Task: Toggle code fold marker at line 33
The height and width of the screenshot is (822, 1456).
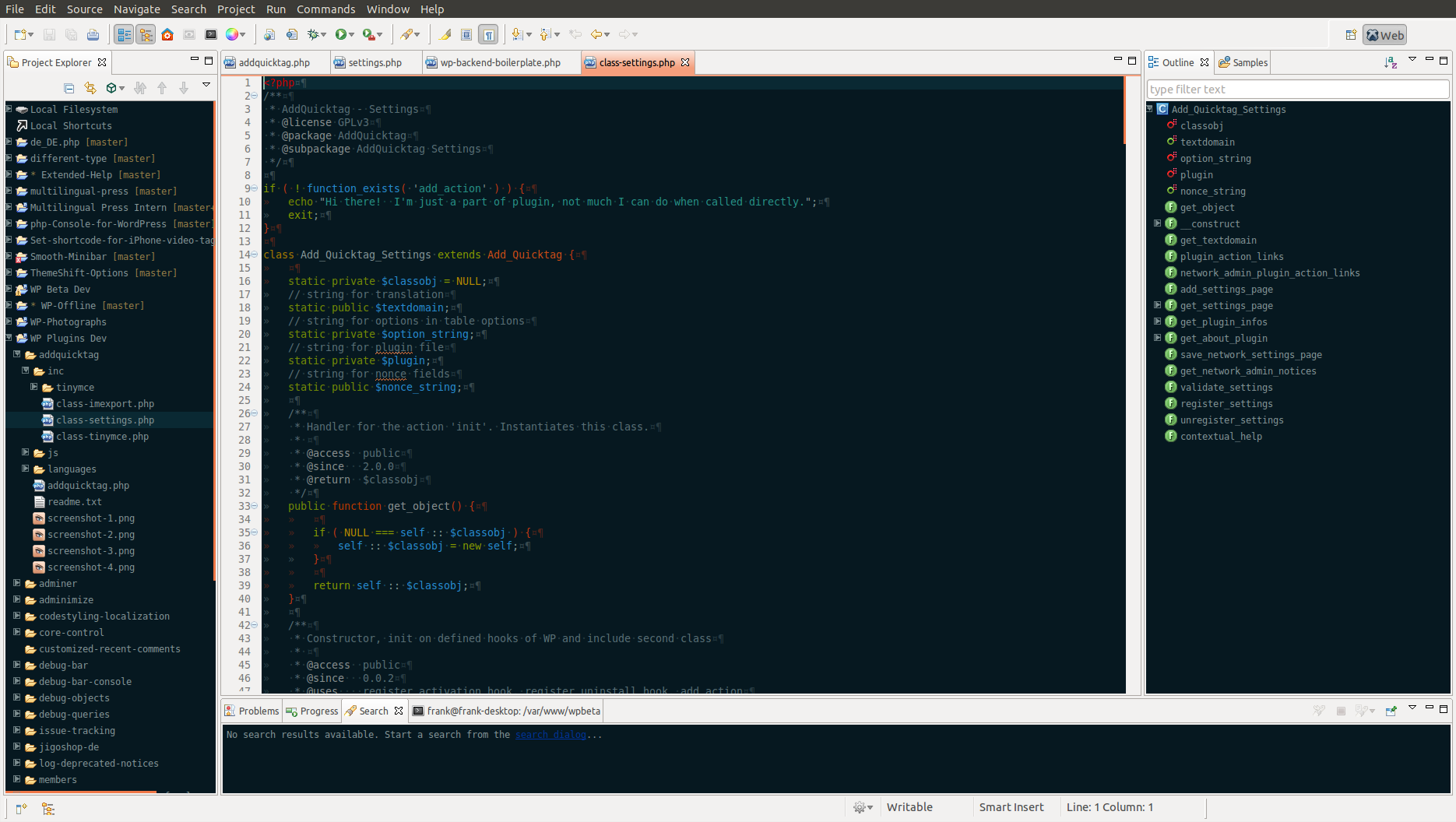Action: pyautogui.click(x=254, y=506)
